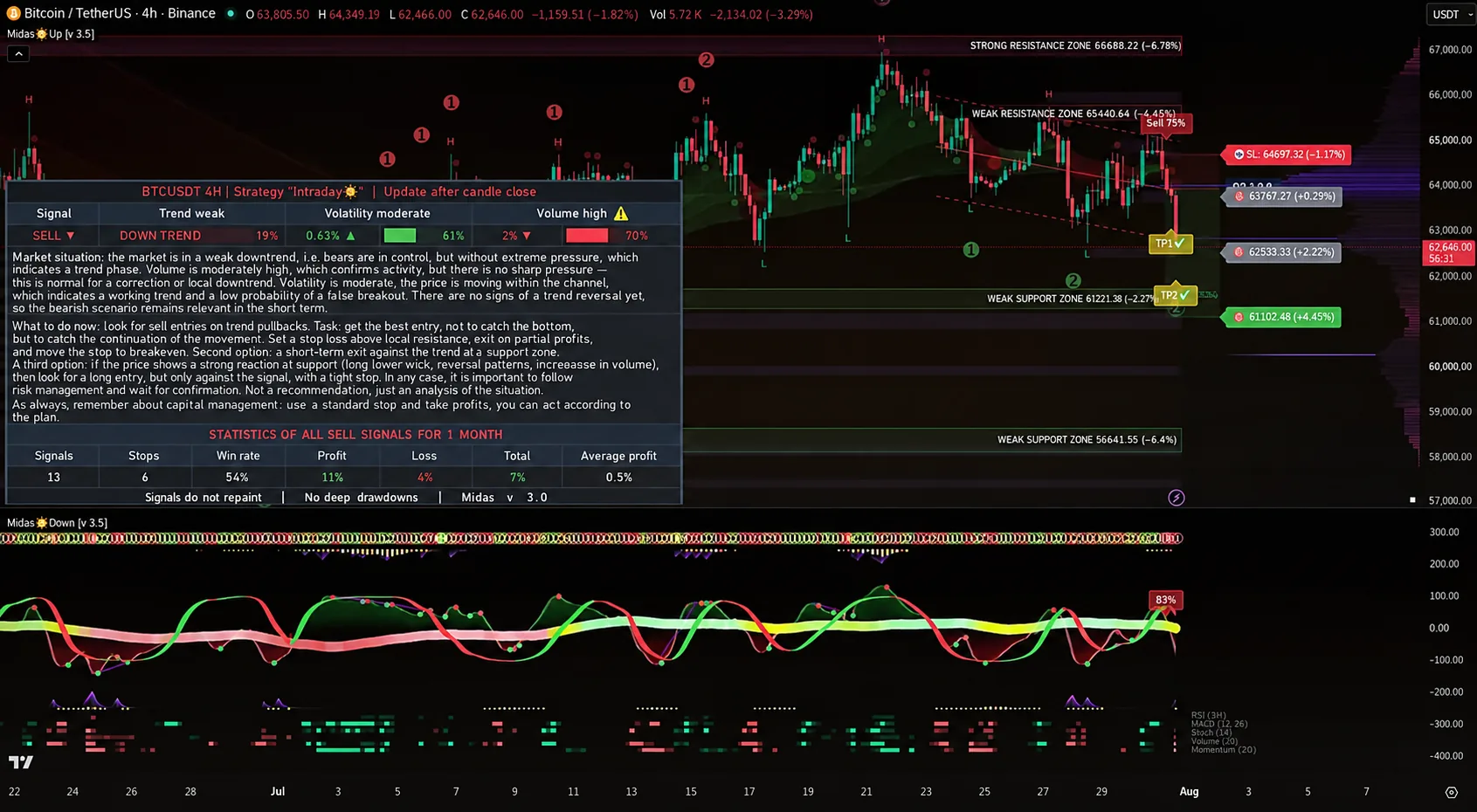The height and width of the screenshot is (812, 1477).
Task: Click the WEAK RESISTANCE ZONE 65440.64 label
Action: [1073, 114]
